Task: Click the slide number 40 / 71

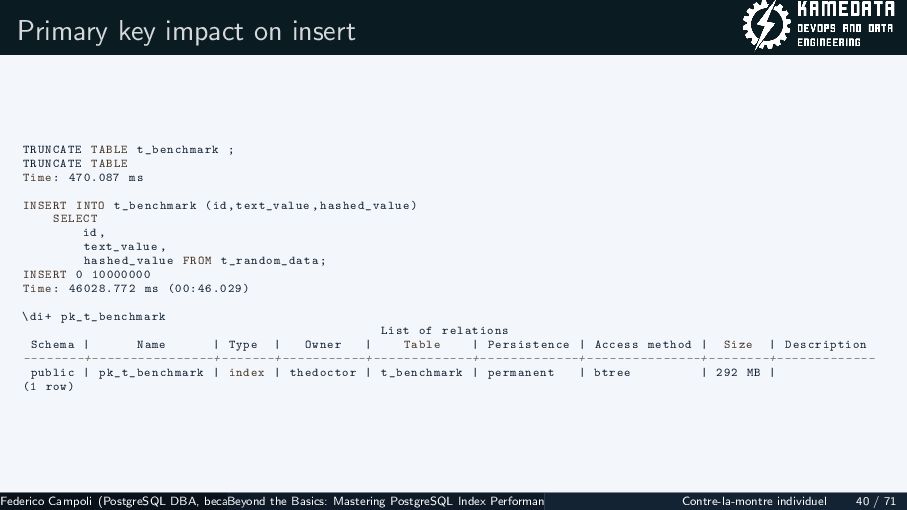Action: [876, 501]
